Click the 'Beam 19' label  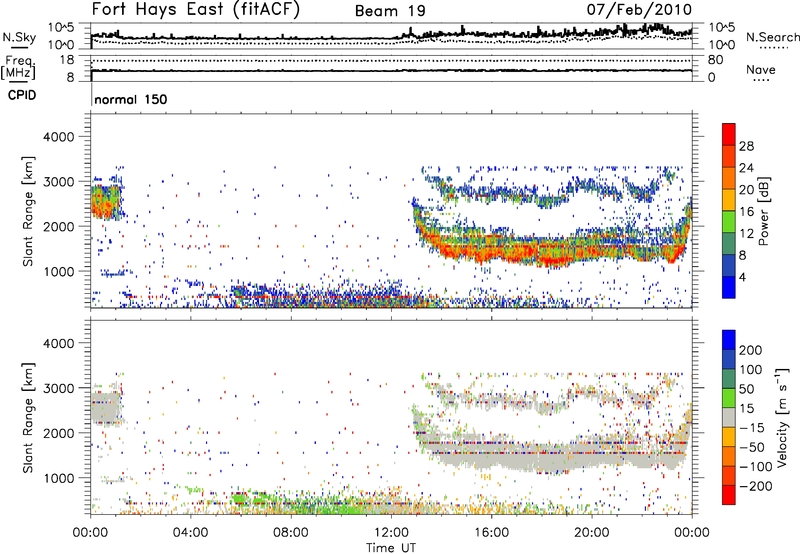(x=390, y=11)
